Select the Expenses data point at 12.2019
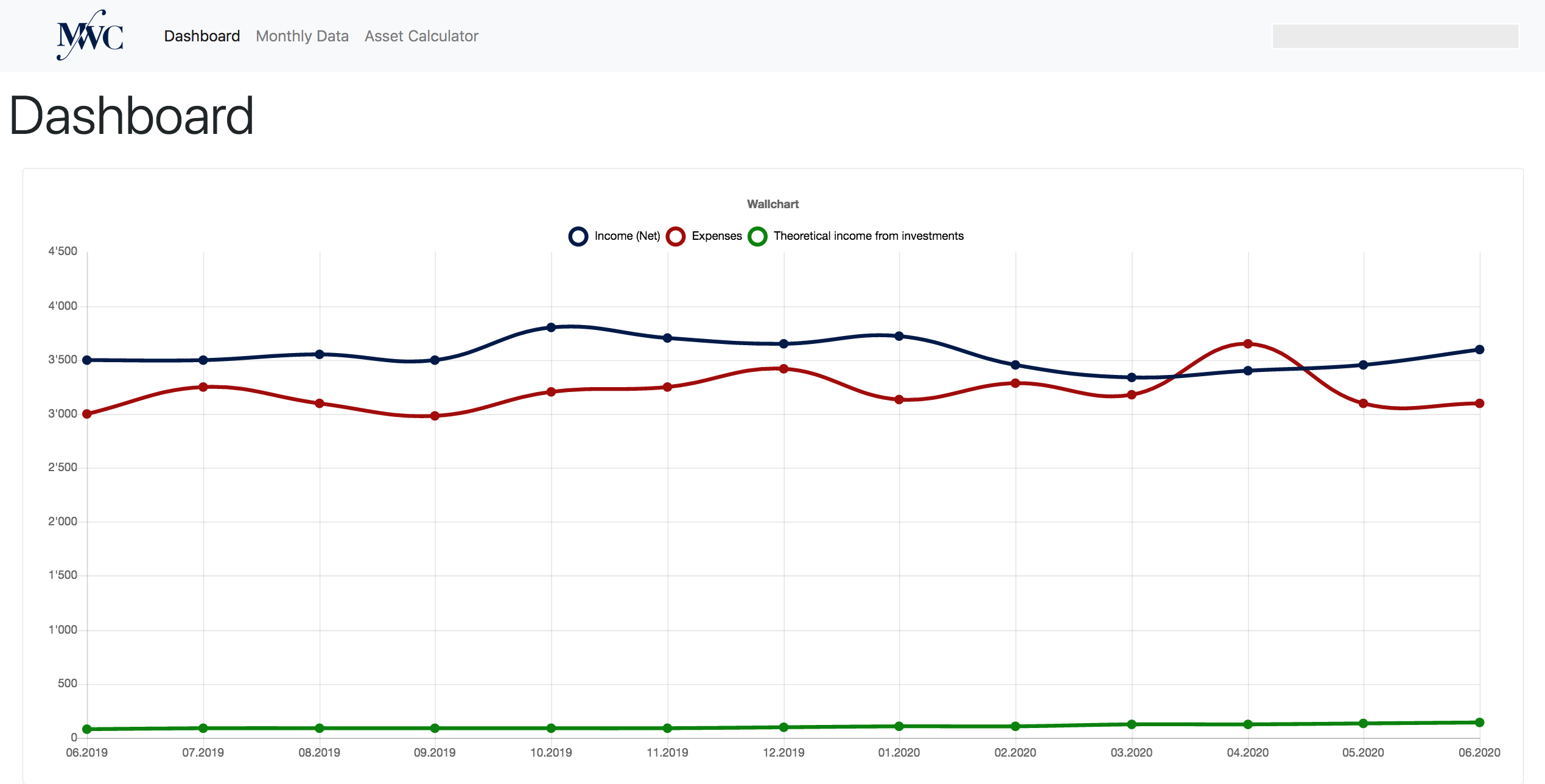The image size is (1545, 784). pyautogui.click(x=784, y=369)
